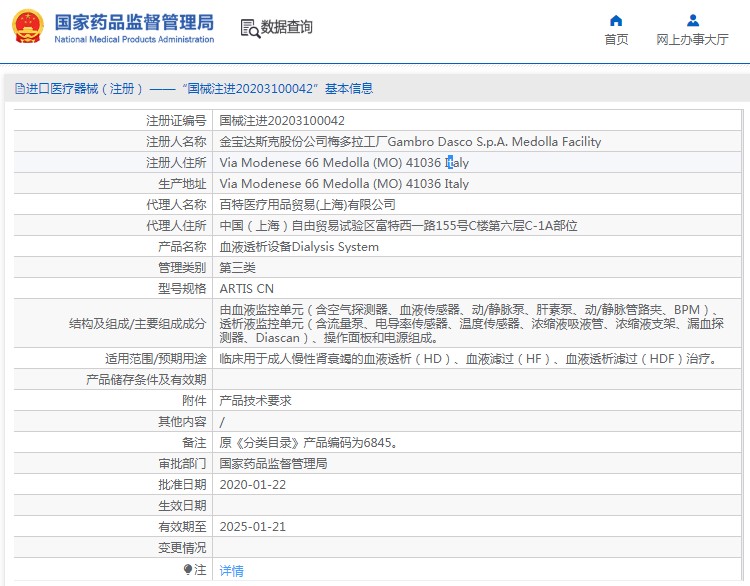750x586 pixels.
Task: Click the 网上办事大厅 person icon
Action: point(692,20)
